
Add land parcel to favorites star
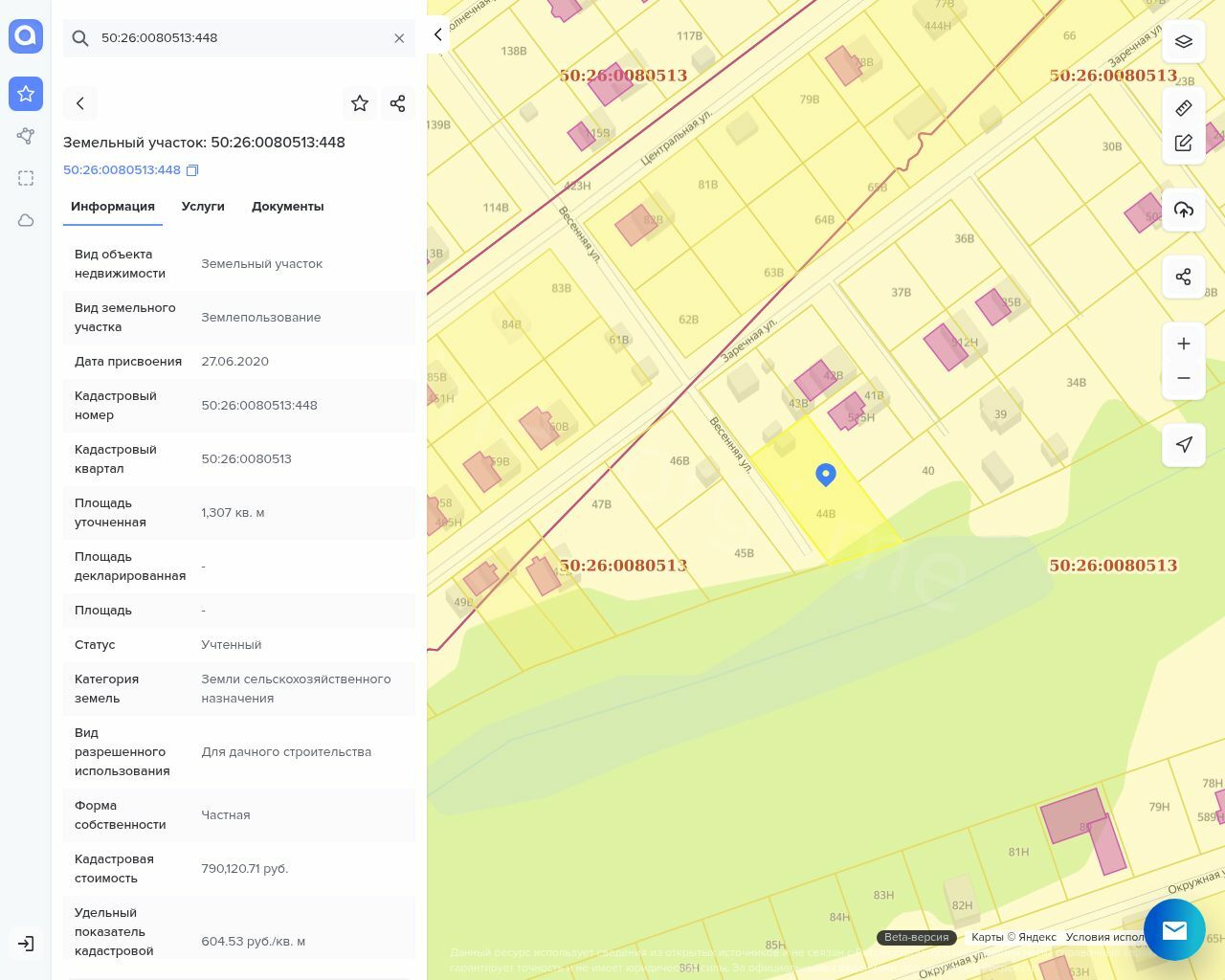tap(360, 103)
